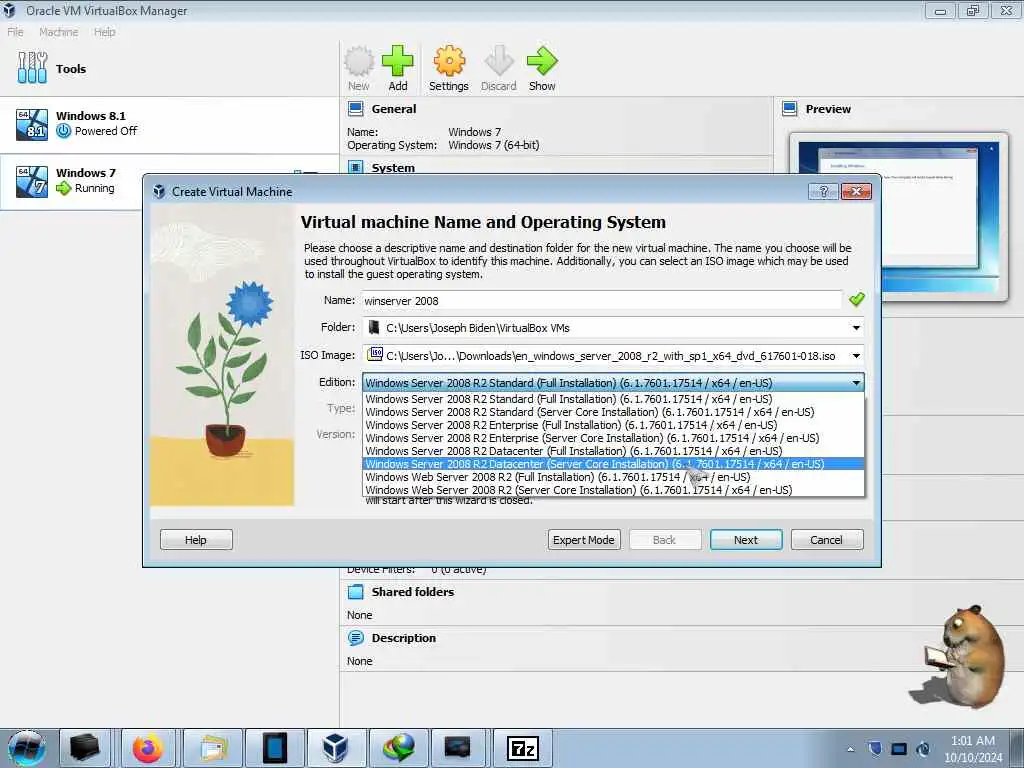1024x768 pixels.
Task: Click the Shared folders section icon
Action: pos(356,592)
